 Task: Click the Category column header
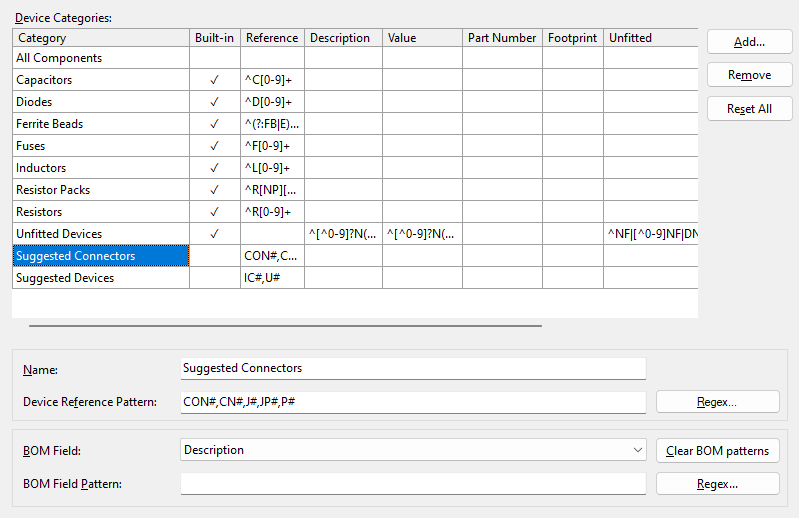[x=100, y=38]
